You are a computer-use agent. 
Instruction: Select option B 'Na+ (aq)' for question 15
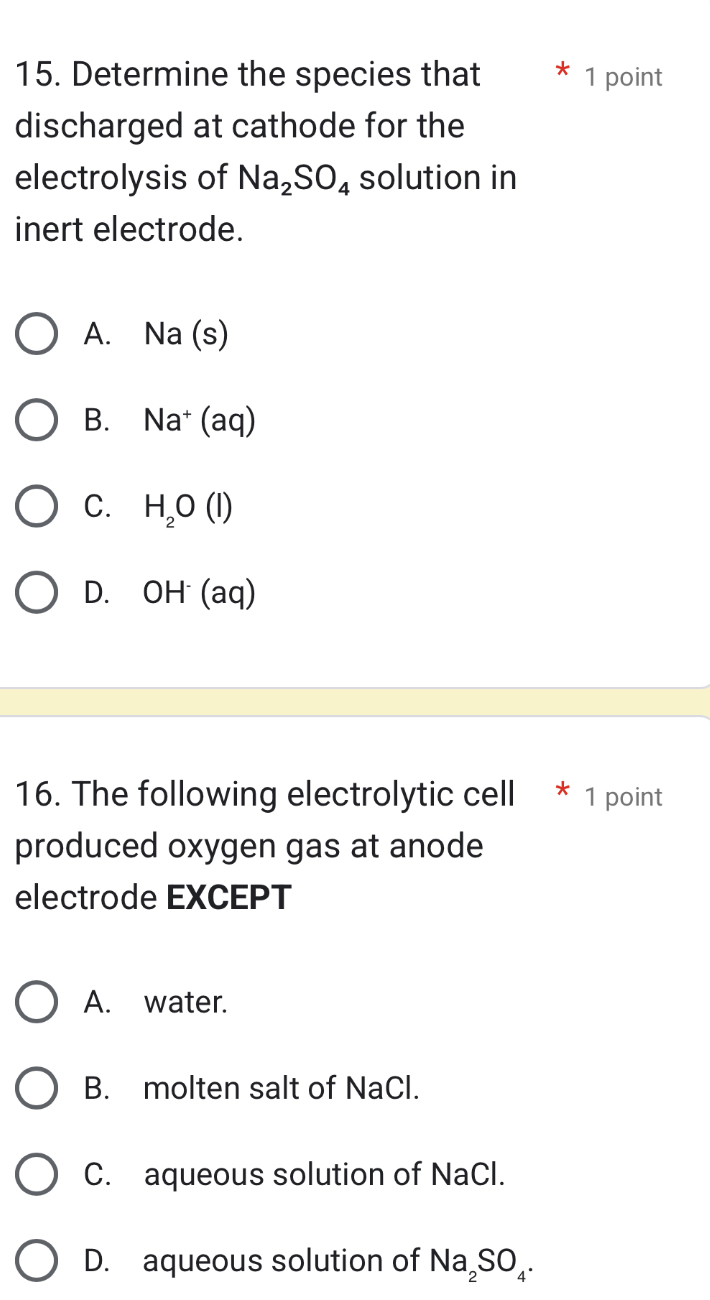(x=36, y=420)
